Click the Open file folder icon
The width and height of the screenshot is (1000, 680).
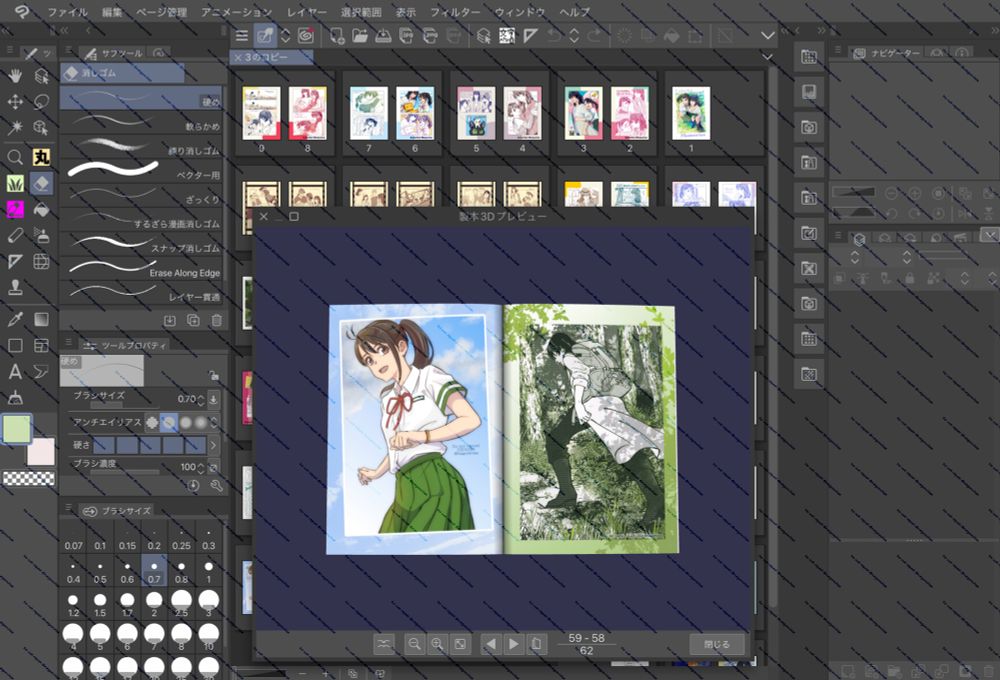tap(360, 36)
